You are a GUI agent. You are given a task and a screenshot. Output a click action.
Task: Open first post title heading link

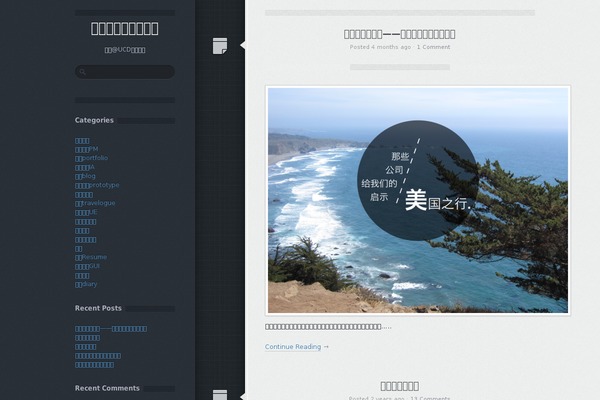point(399,34)
